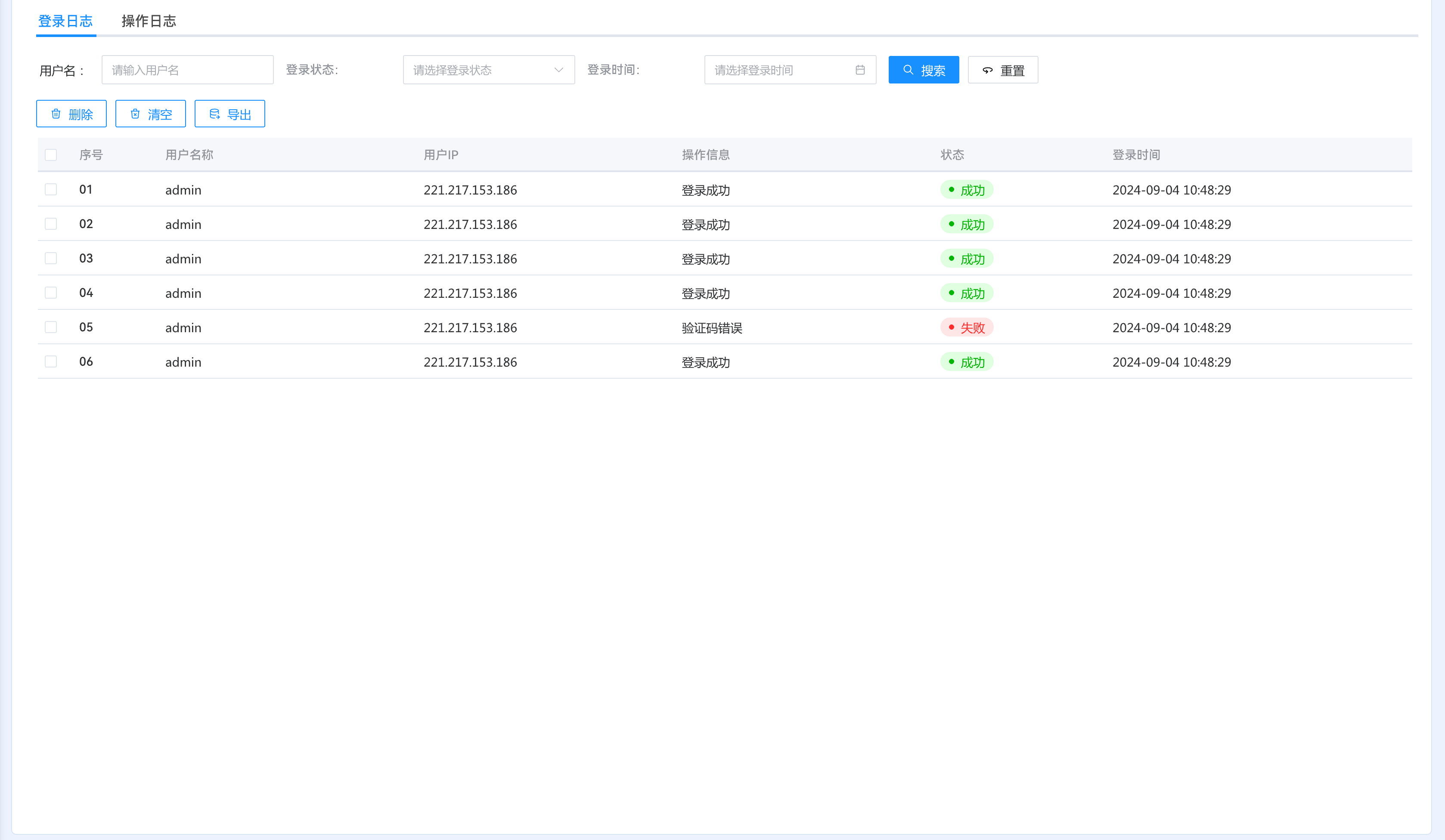The height and width of the screenshot is (840, 1445).
Task: Select the 登录日志 tab
Action: coord(65,21)
